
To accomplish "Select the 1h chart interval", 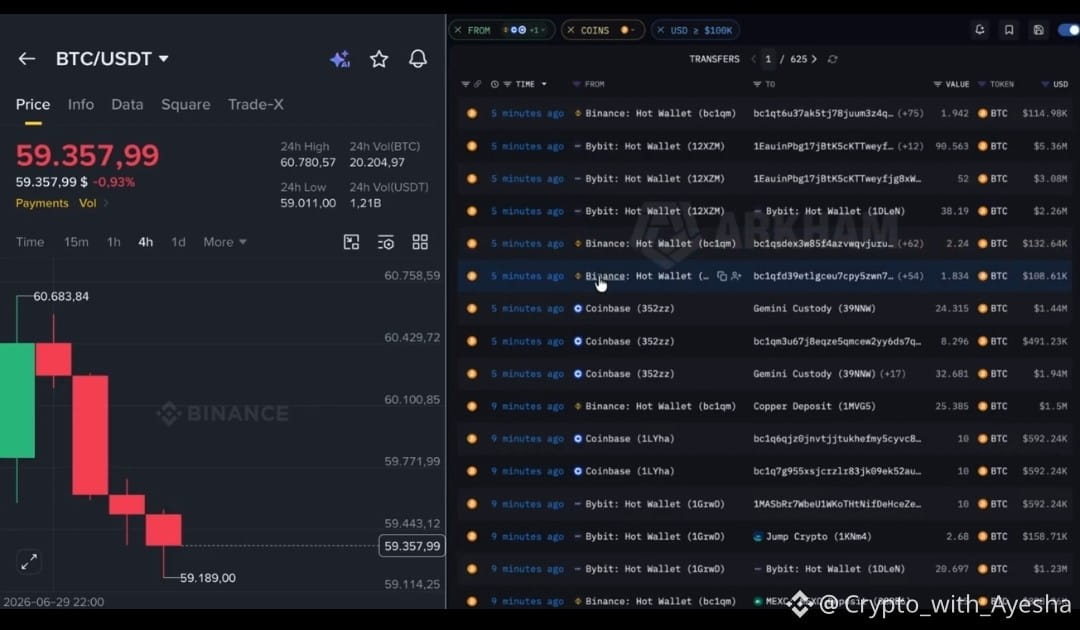I will point(114,242).
